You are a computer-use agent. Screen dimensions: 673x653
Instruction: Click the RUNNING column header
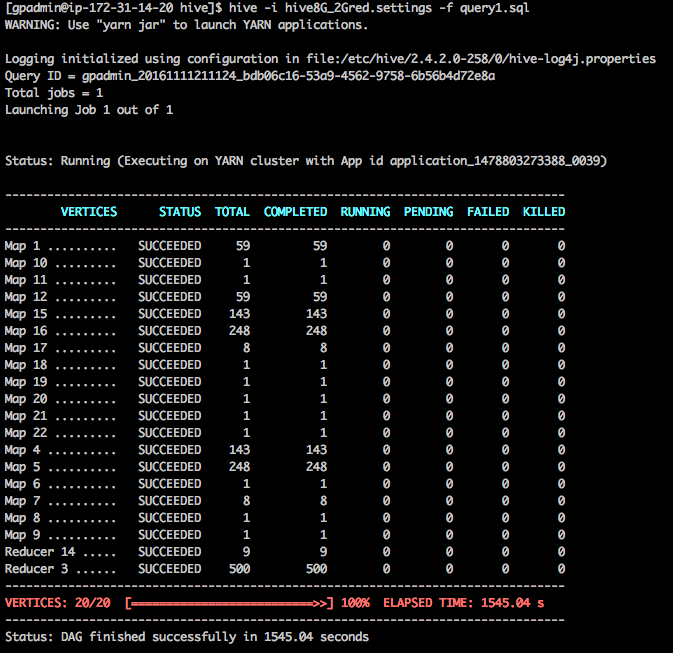click(365, 212)
